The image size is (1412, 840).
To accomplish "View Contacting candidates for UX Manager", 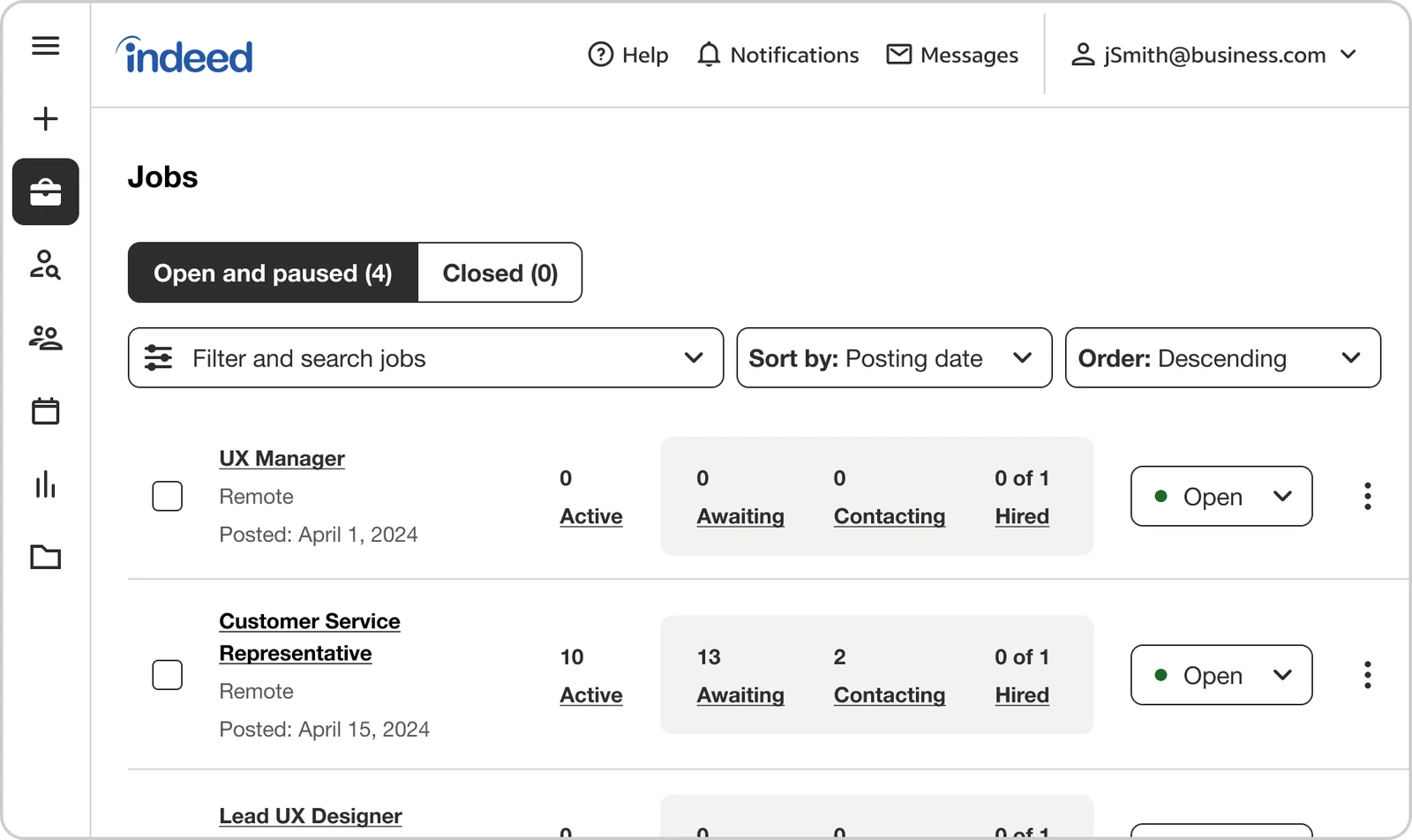I will 890,516.
